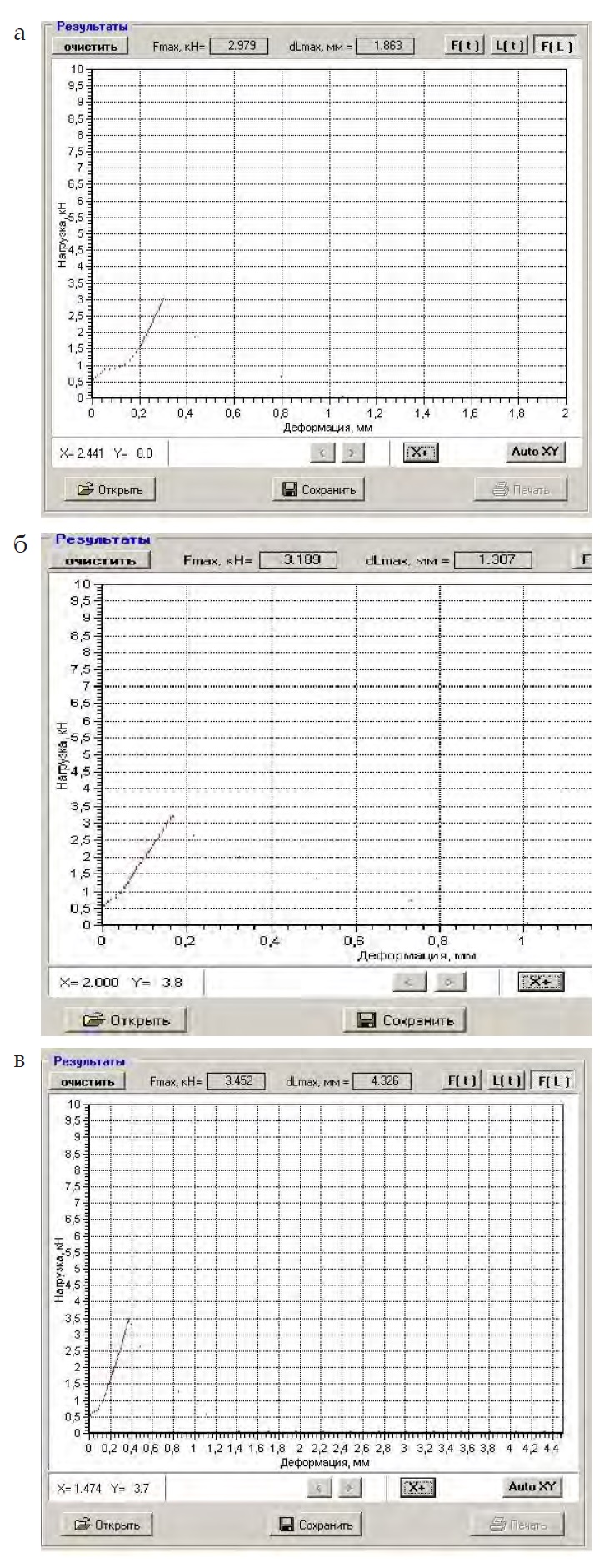This screenshot has height=1568, width=610.
Task: Click Сохранить floppy icon in middle panel
Action: click(367, 1020)
